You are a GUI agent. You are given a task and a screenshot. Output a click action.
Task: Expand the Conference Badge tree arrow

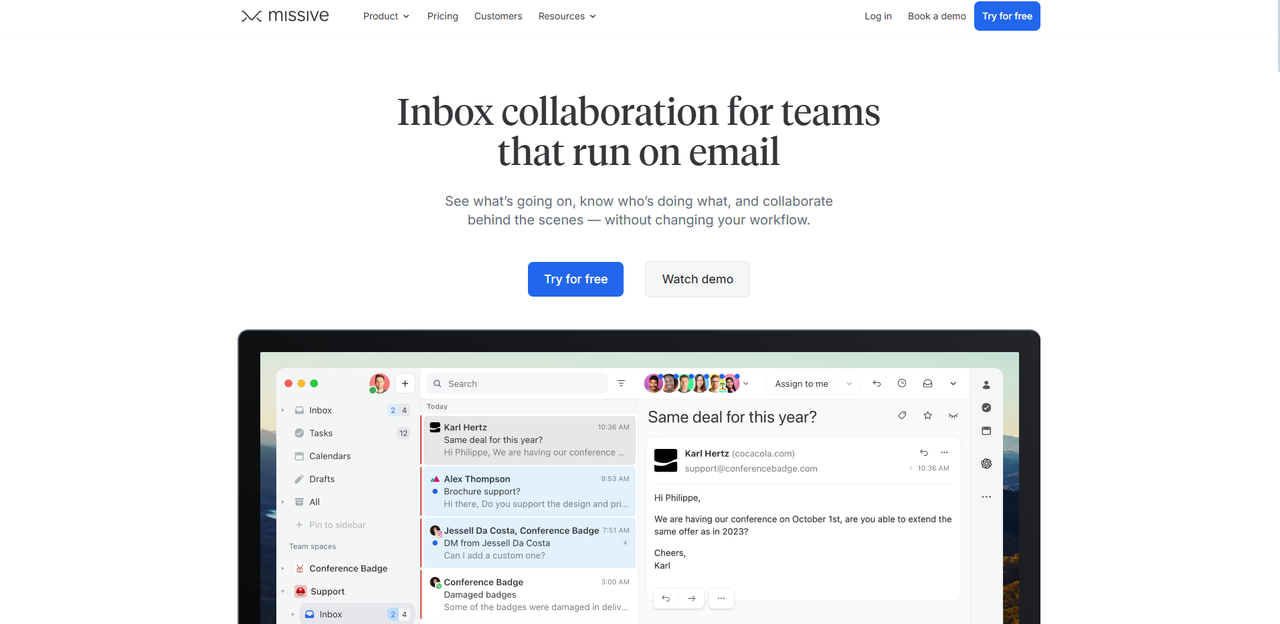283,569
